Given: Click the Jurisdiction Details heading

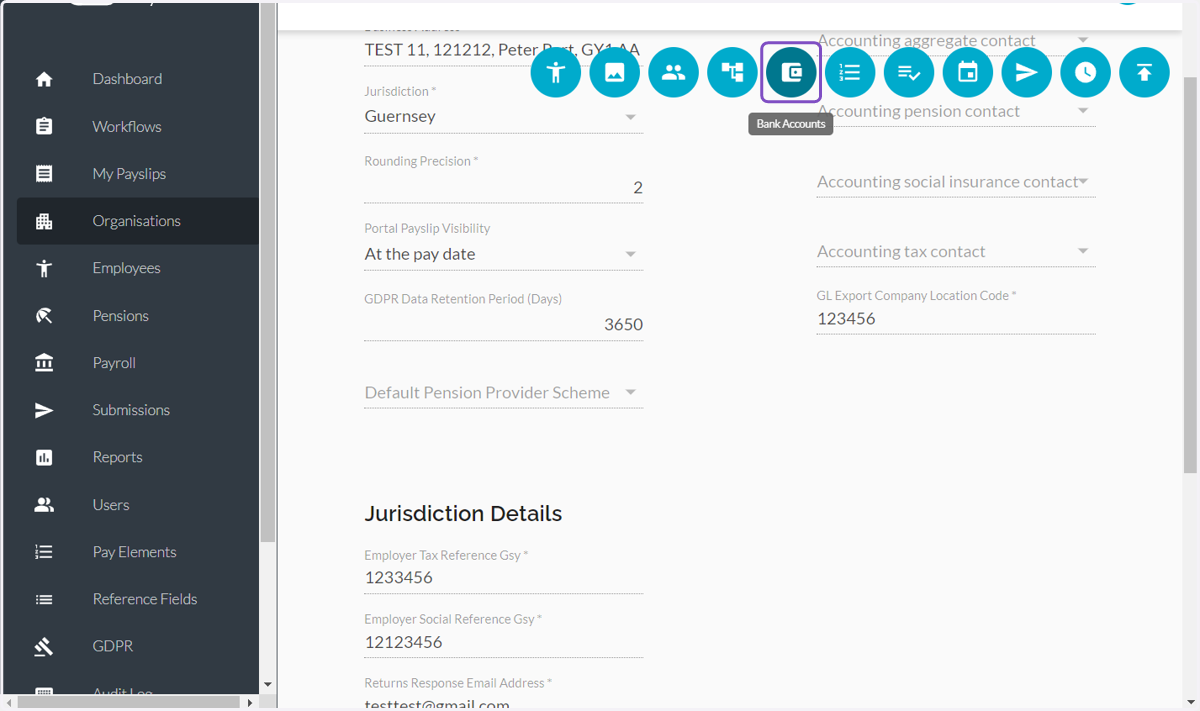Looking at the screenshot, I should point(463,514).
